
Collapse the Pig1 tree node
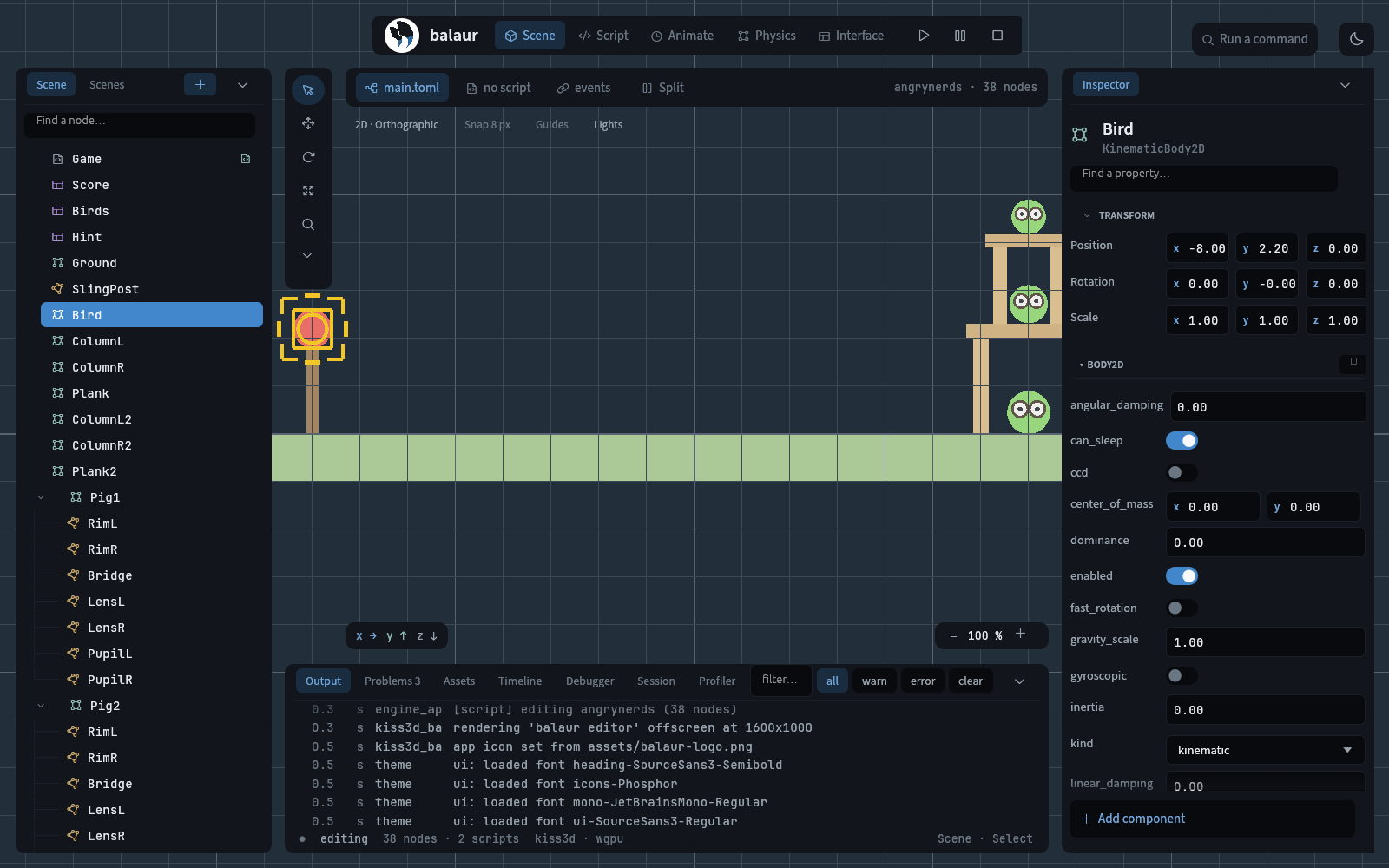[x=41, y=497]
